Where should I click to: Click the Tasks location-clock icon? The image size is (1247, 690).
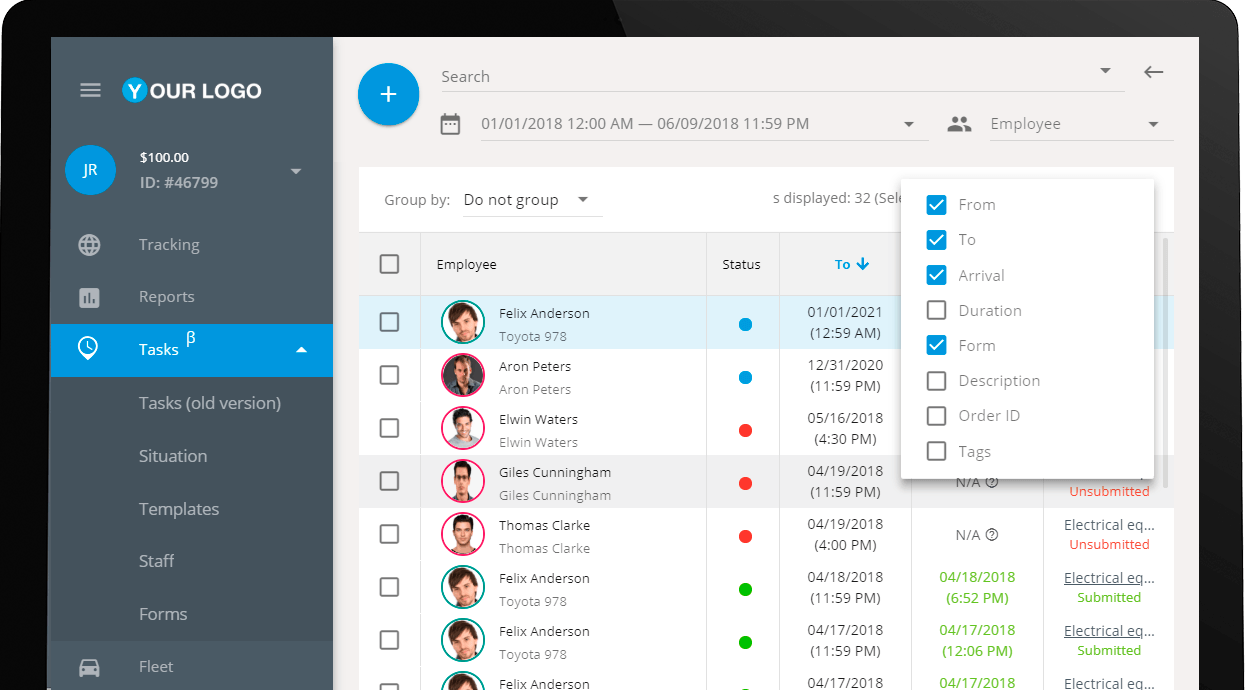tap(89, 349)
